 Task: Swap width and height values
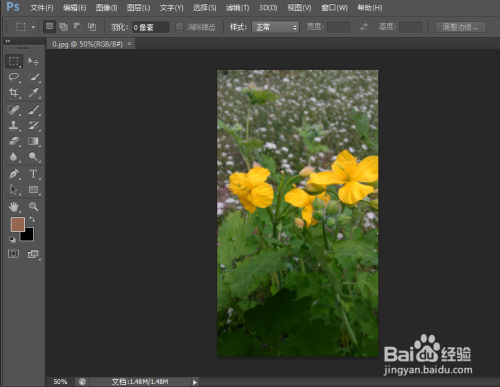pyautogui.click(x=364, y=27)
